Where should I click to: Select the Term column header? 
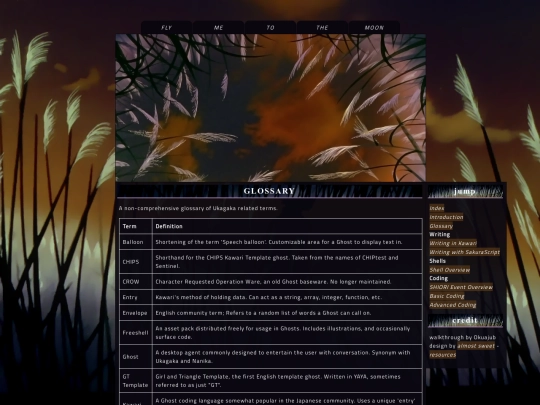(x=136, y=226)
